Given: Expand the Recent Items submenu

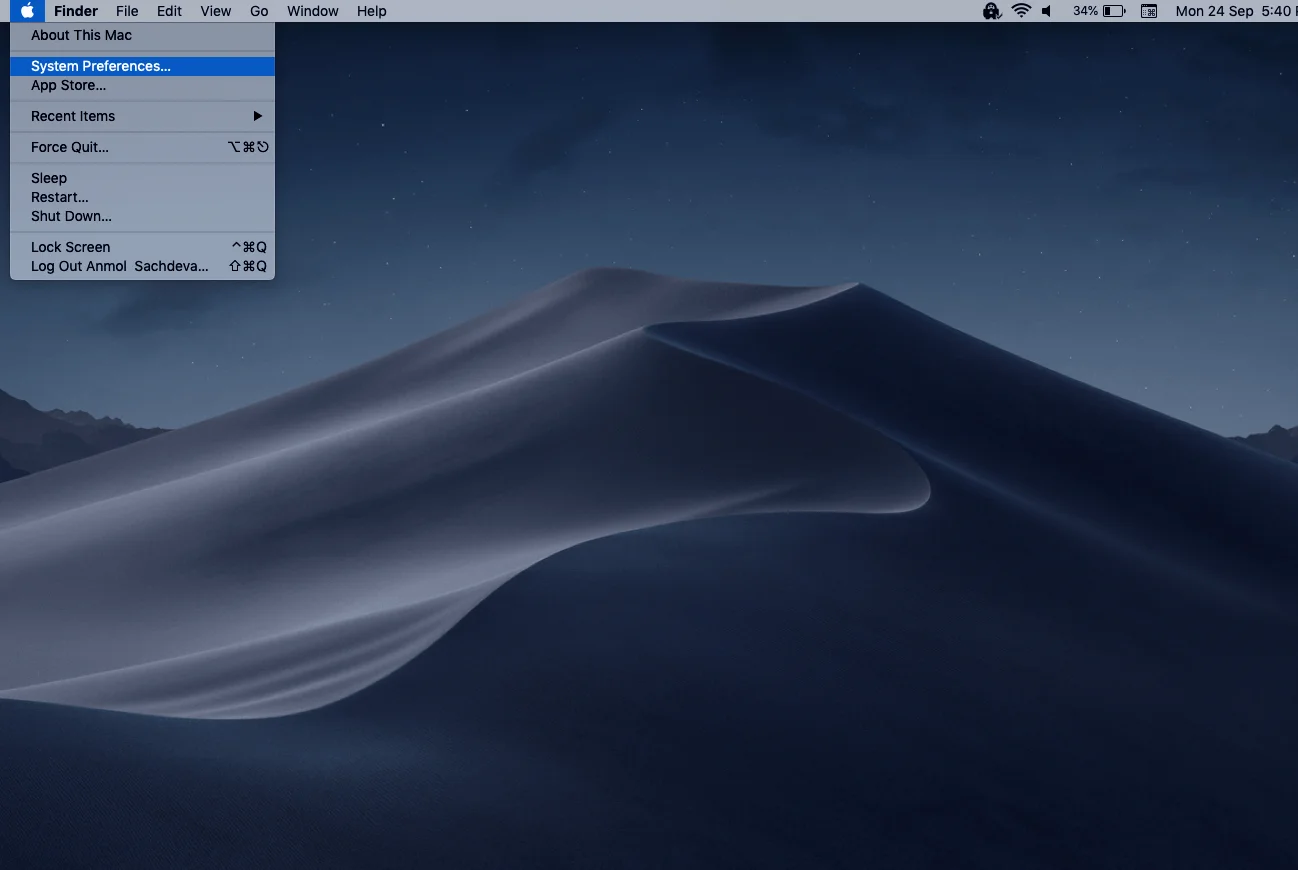Looking at the screenshot, I should (142, 116).
